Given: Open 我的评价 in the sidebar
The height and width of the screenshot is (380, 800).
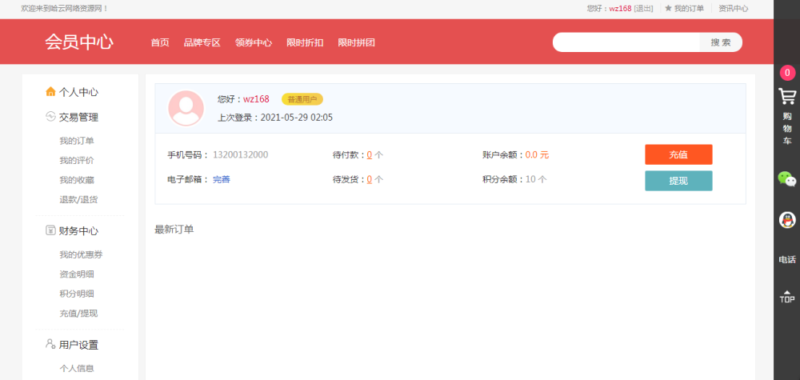Looking at the screenshot, I should 77,160.
